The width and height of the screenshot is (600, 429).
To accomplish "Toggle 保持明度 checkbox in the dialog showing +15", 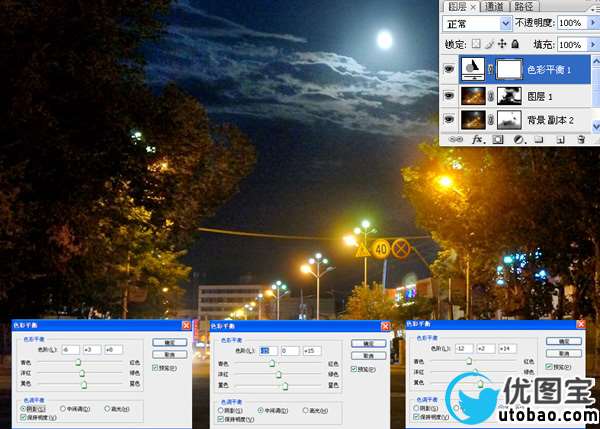I will [220, 419].
